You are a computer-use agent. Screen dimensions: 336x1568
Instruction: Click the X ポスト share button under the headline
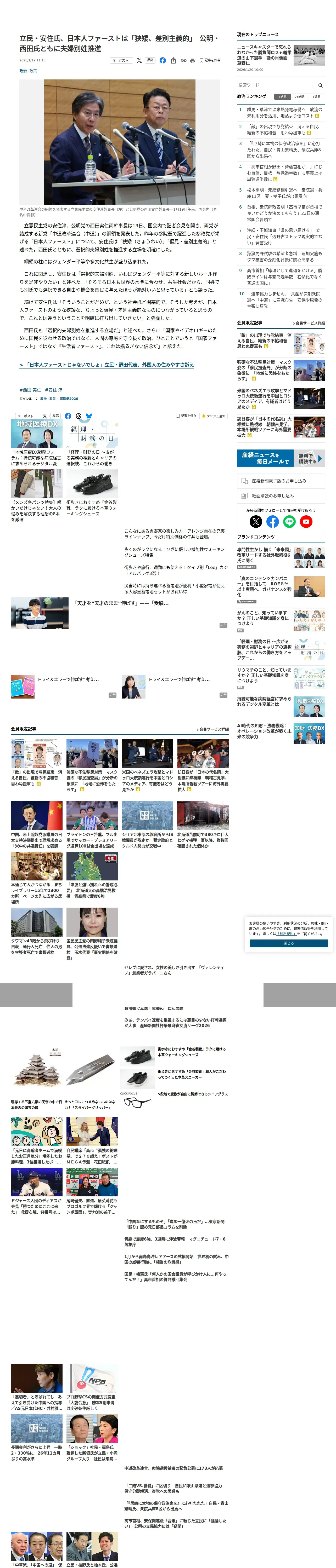pyautogui.click(x=121, y=60)
